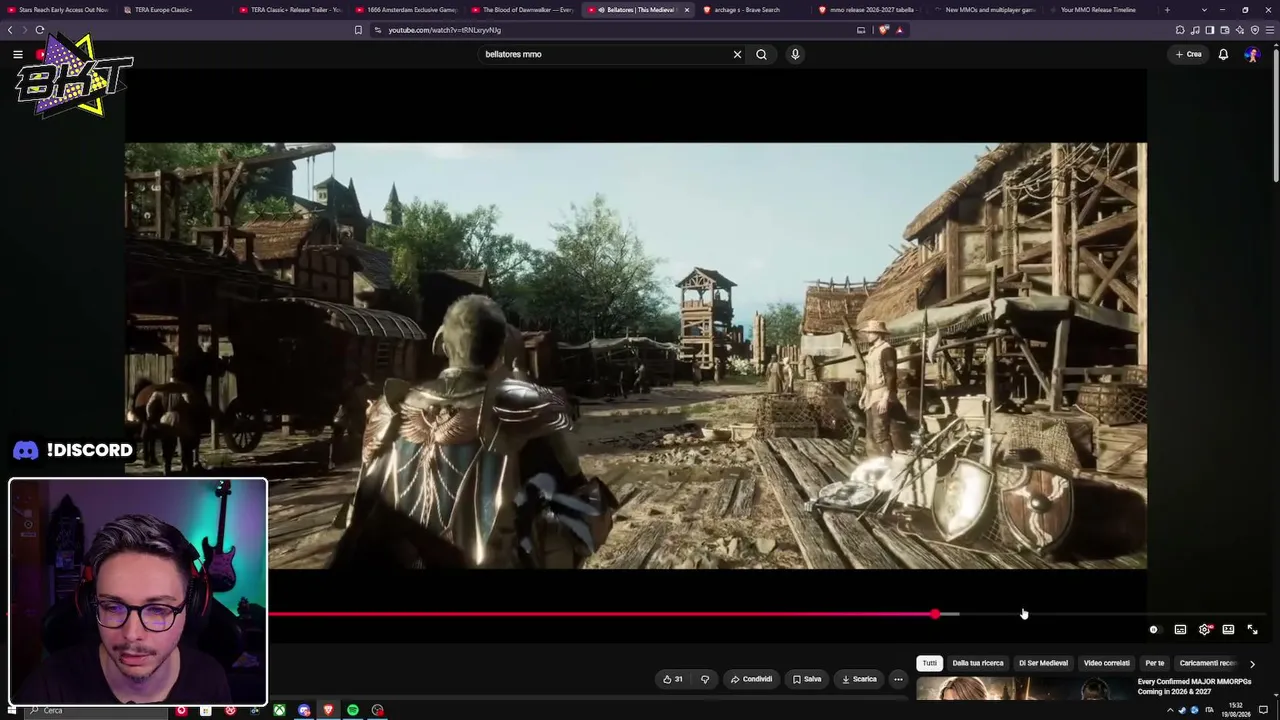This screenshot has width=1280, height=720.
Task: Open Brave Shields lion icon
Action: (883, 30)
